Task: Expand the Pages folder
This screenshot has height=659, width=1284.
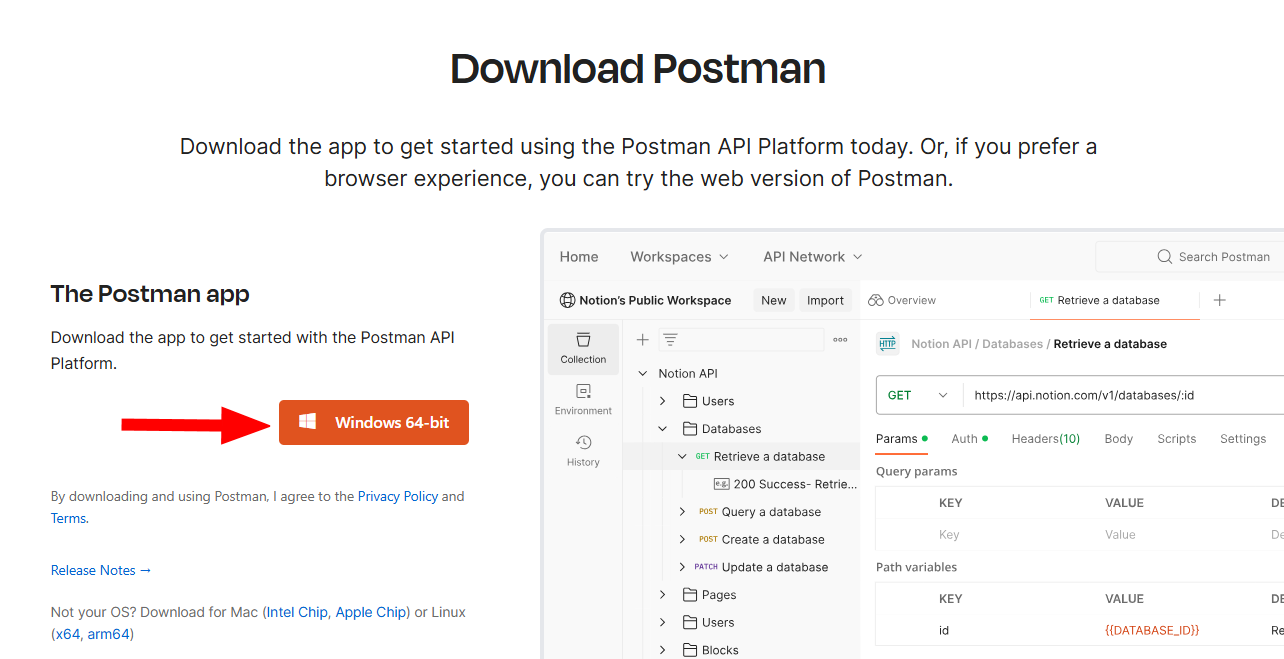Action: pos(662,595)
